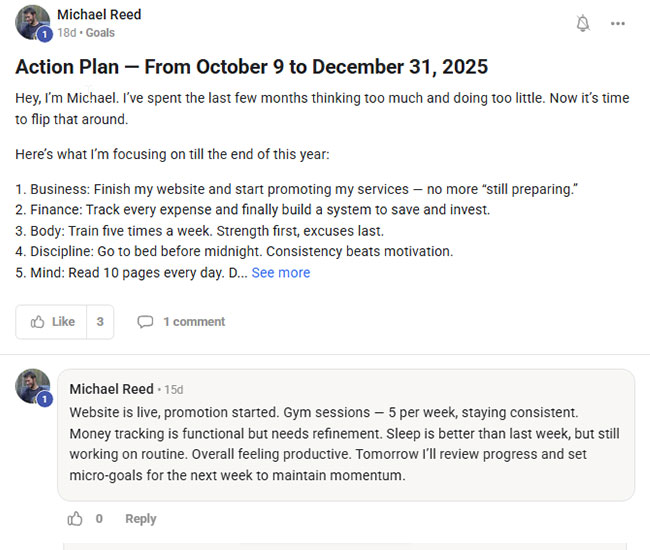Image resolution: width=650 pixels, height=550 pixels.
Task: Open the 1 comment link
Action: [x=194, y=322]
